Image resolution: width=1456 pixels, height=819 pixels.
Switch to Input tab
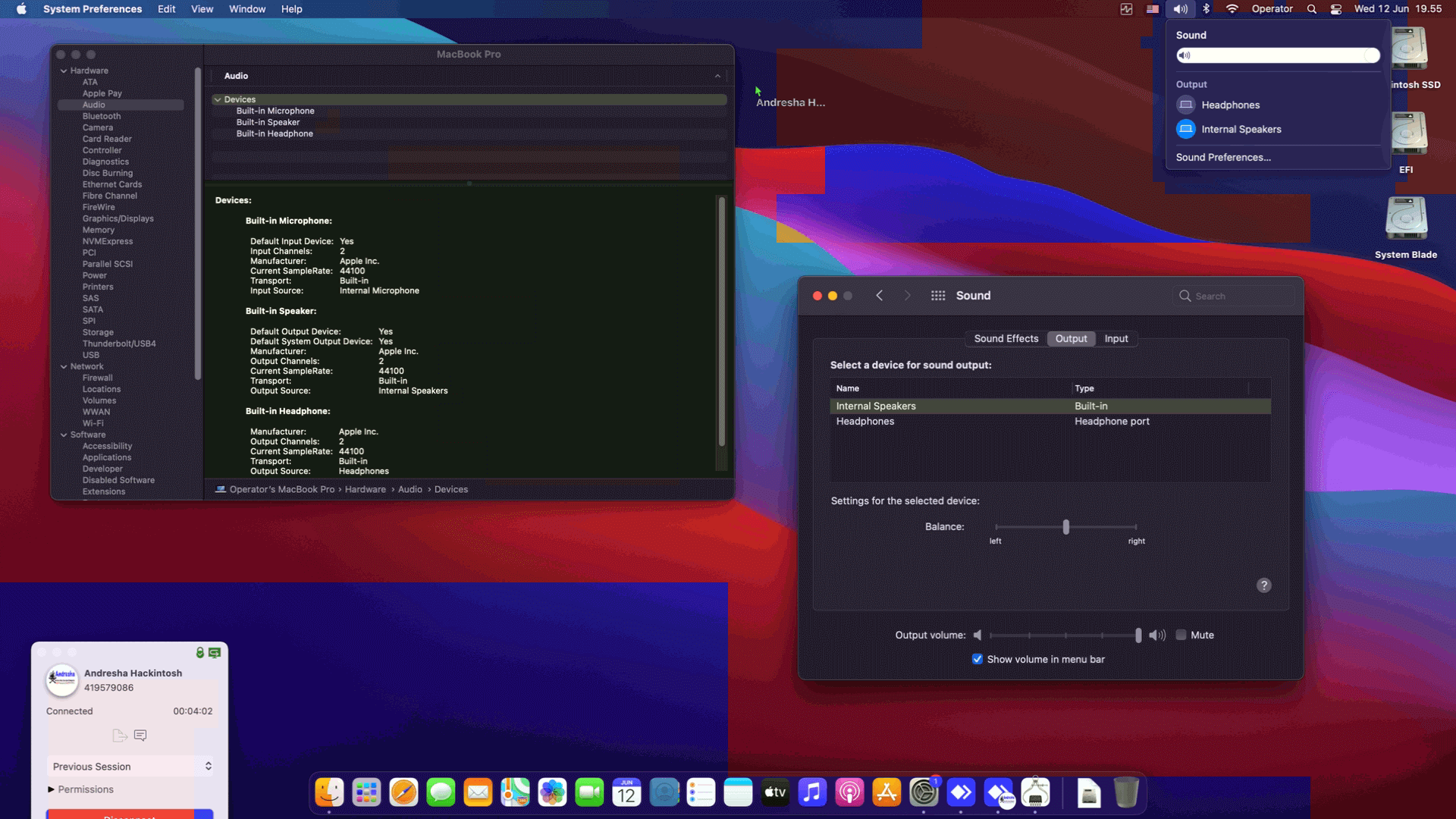1116,339
